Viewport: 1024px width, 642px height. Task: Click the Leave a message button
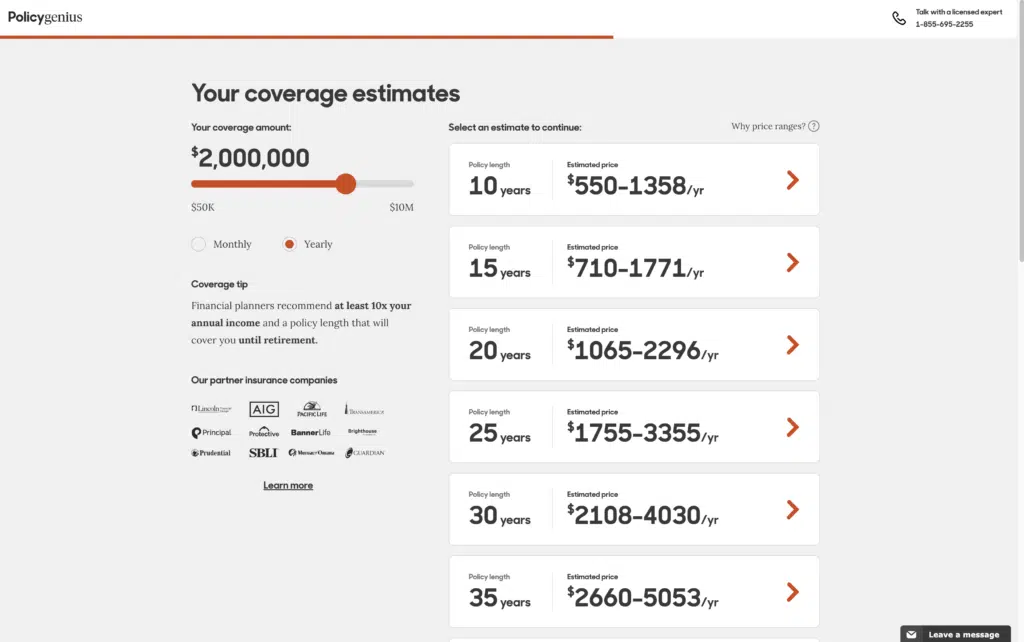963,634
